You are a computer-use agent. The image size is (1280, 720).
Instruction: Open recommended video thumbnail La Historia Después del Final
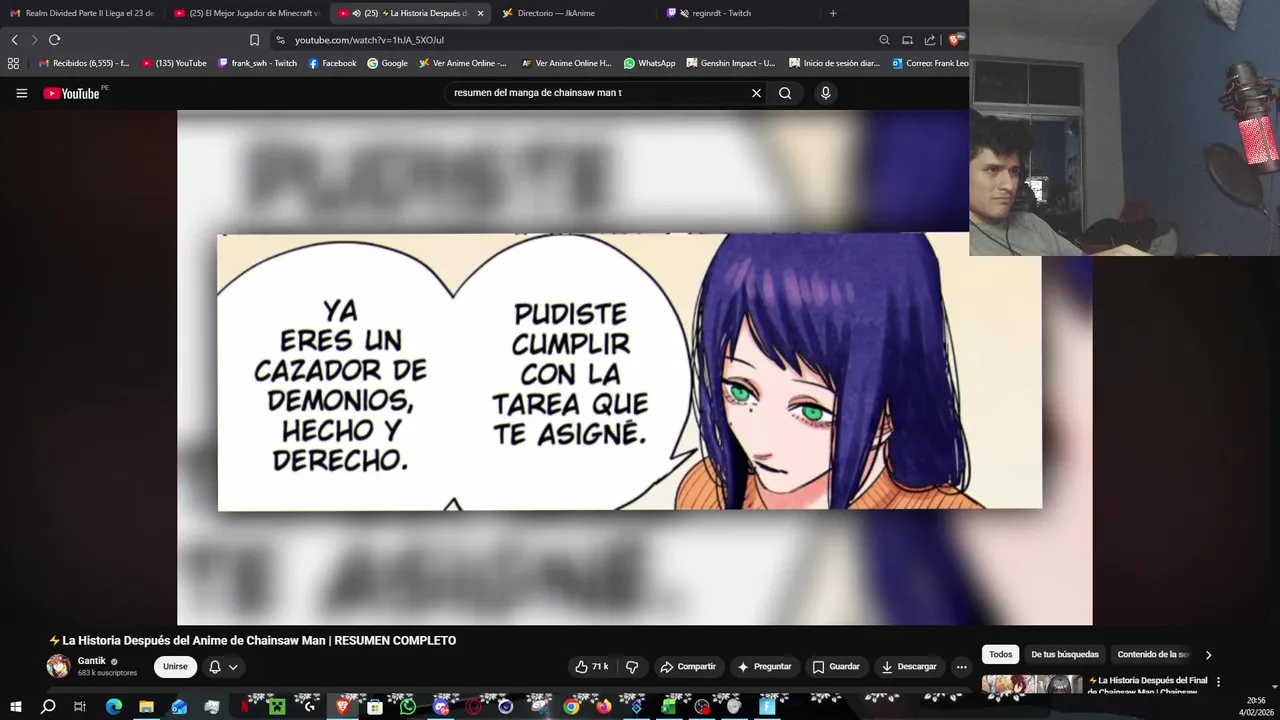pyautogui.click(x=1032, y=685)
